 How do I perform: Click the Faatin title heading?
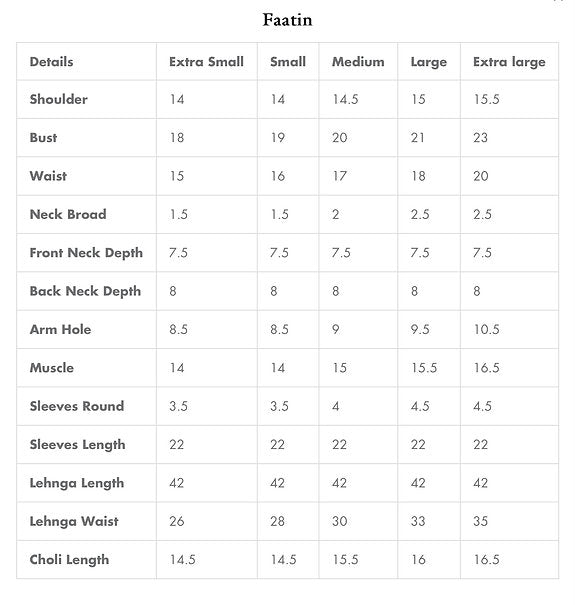(288, 20)
